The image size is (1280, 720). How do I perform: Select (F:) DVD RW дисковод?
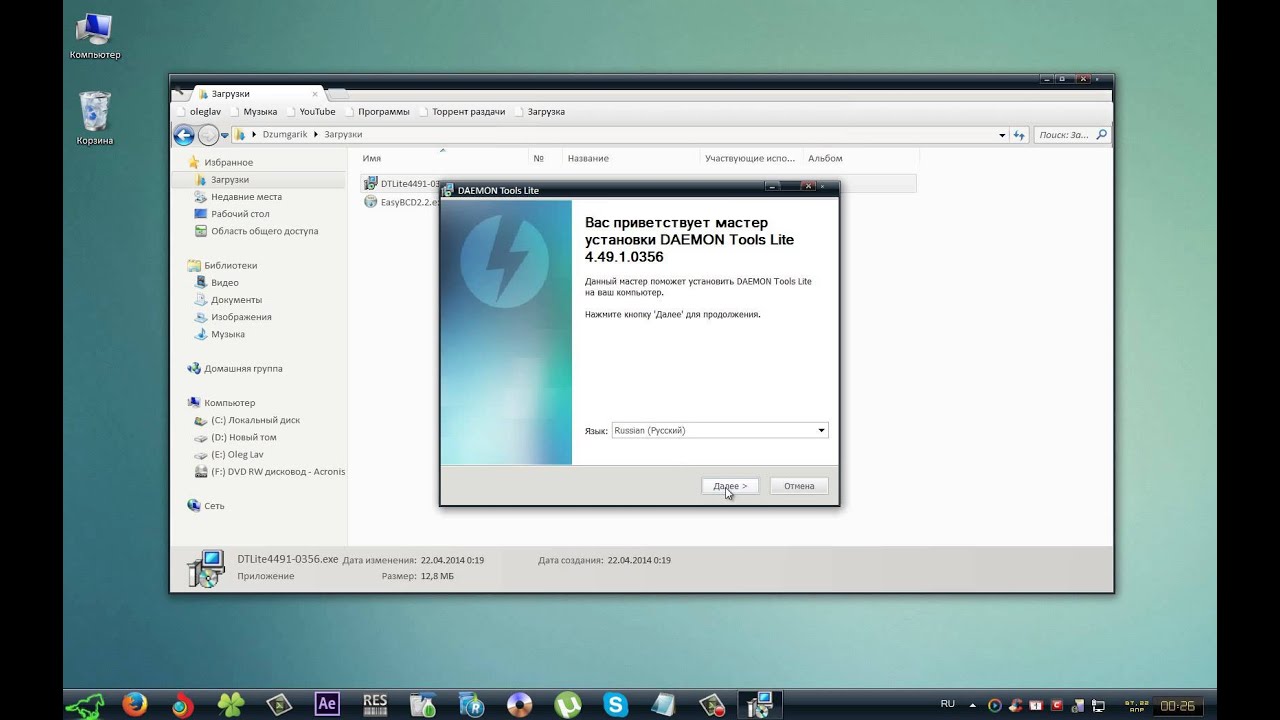tap(270, 472)
